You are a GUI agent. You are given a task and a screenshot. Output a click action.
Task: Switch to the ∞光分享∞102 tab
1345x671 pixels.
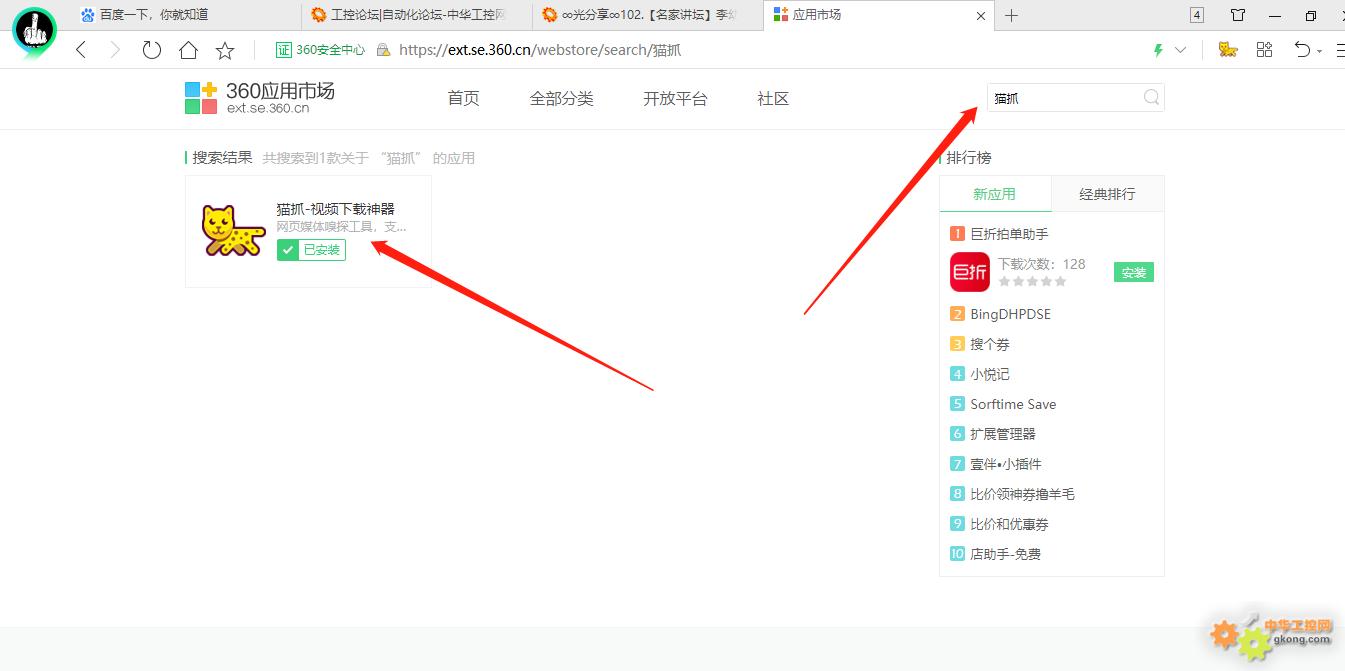(647, 15)
